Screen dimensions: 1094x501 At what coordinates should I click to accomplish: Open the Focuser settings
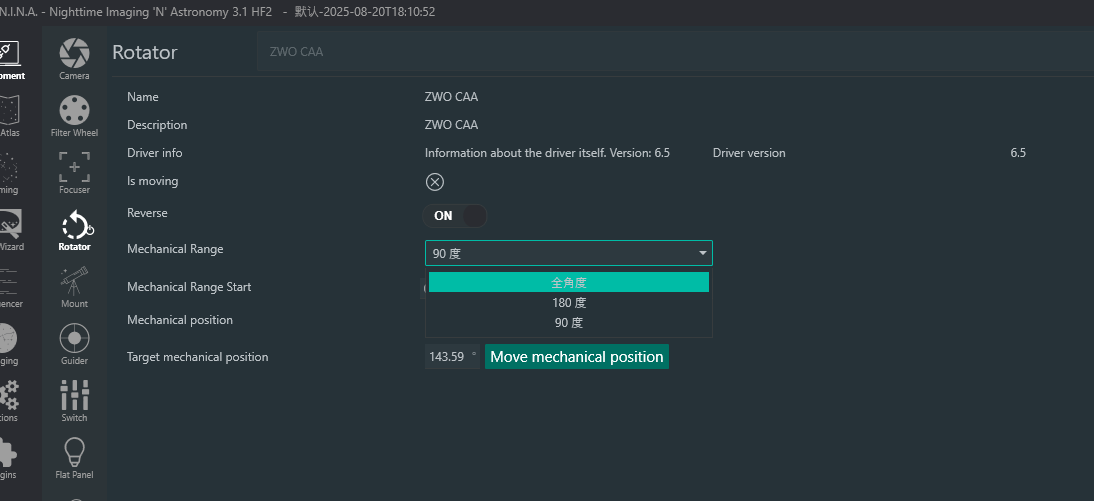[x=74, y=173]
